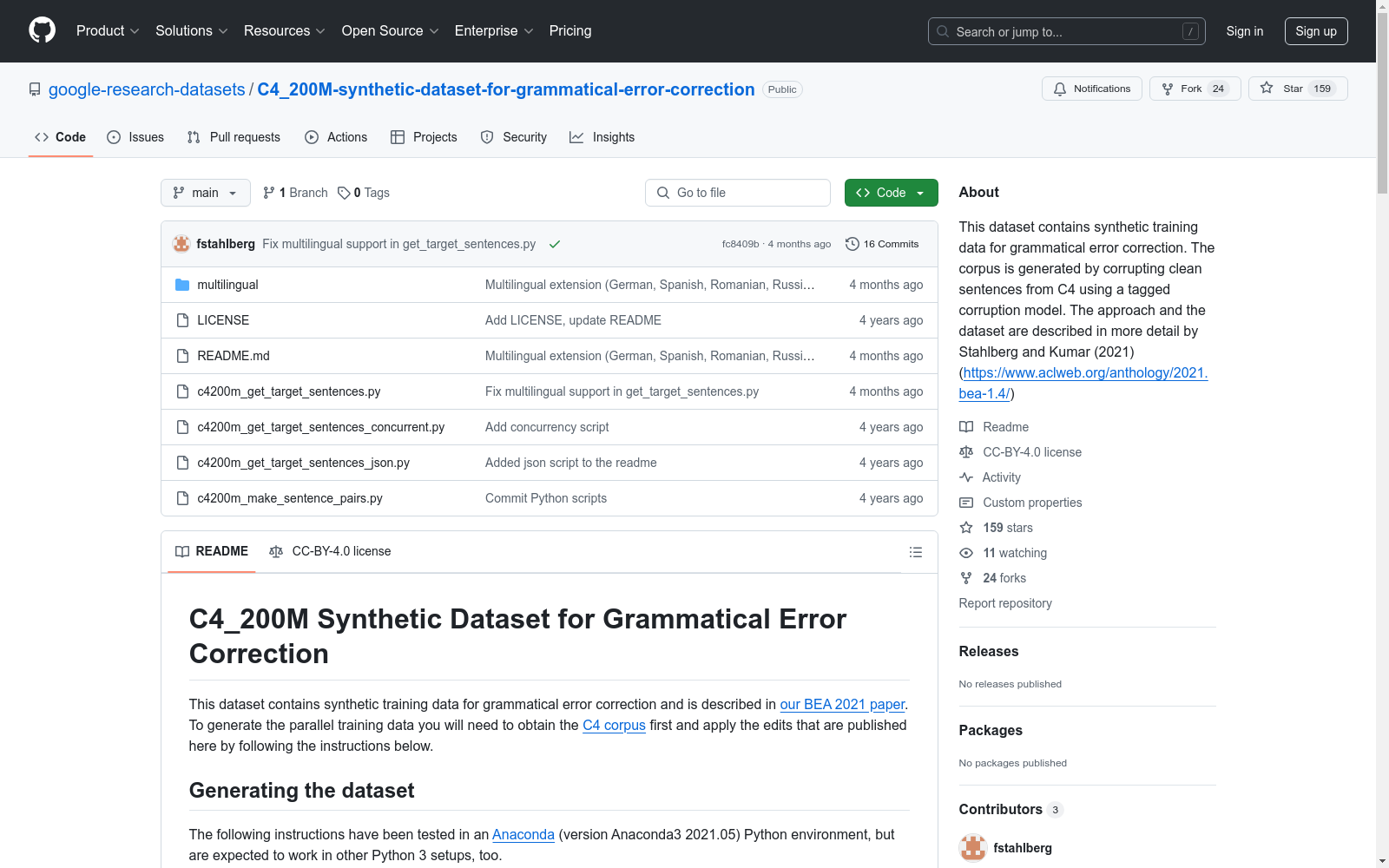The height and width of the screenshot is (868, 1389).
Task: Switch to the Projects tab
Action: pyautogui.click(x=424, y=137)
